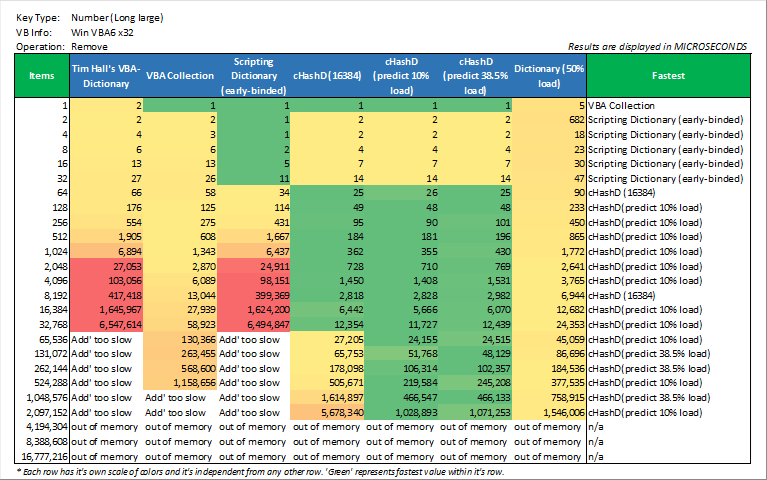This screenshot has height=480, width=767.
Task: Select the "Results are displayed in MICROSECONDS" note
Action: point(665,46)
